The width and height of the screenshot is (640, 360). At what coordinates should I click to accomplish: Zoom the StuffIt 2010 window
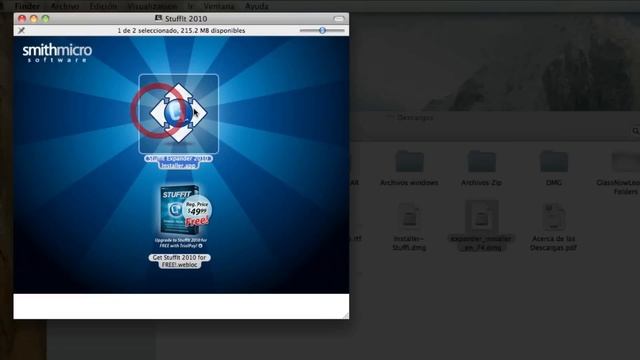(x=46, y=19)
